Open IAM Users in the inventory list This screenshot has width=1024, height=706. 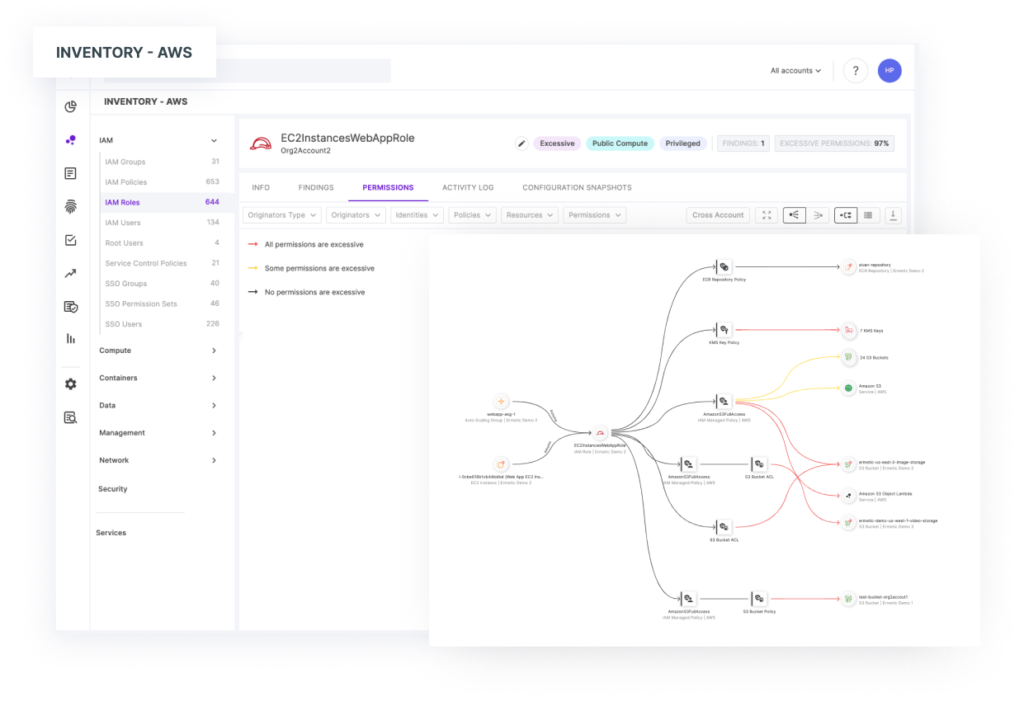point(162,222)
